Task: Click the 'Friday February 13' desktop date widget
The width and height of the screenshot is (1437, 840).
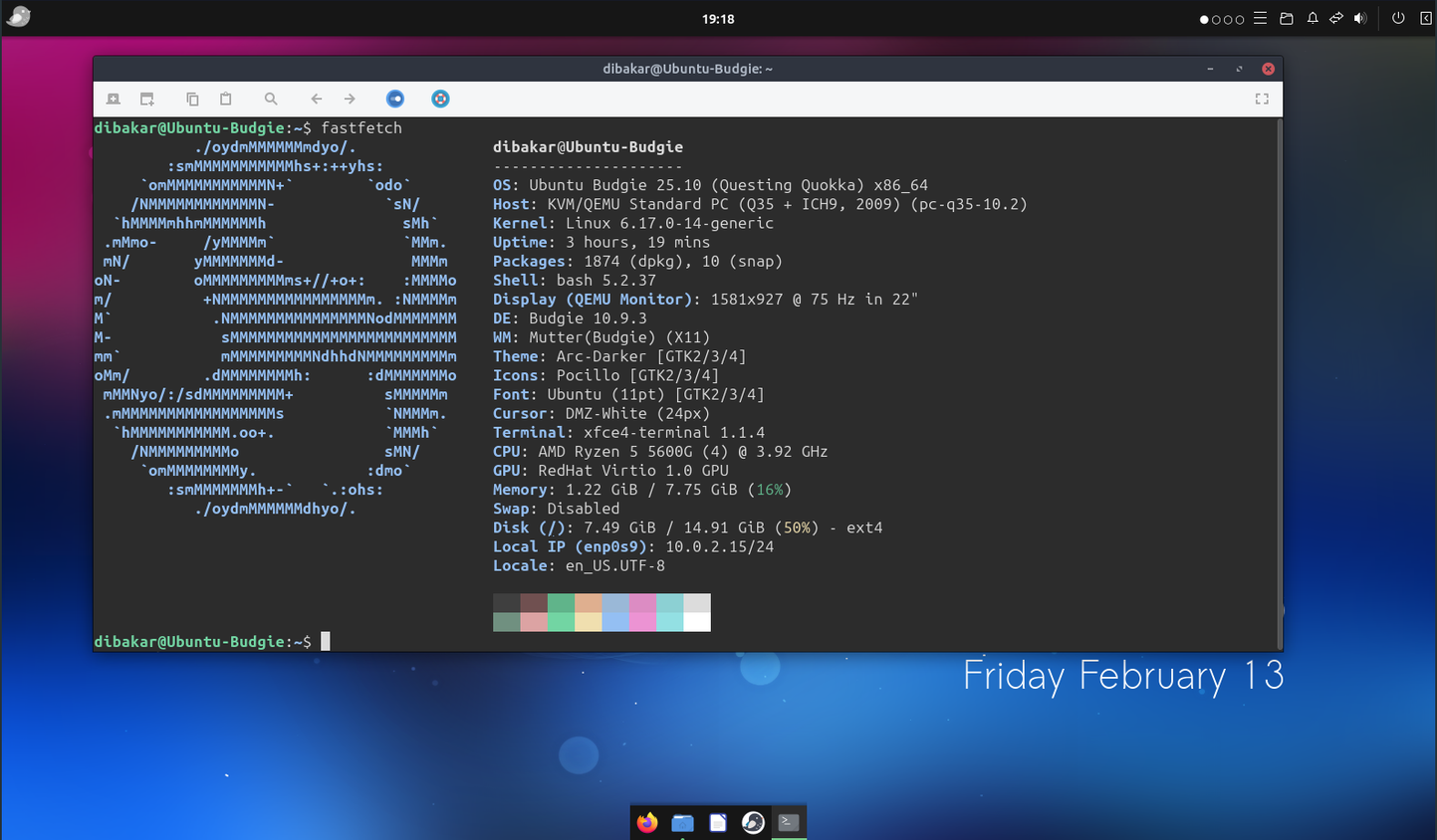Action: tap(1123, 676)
